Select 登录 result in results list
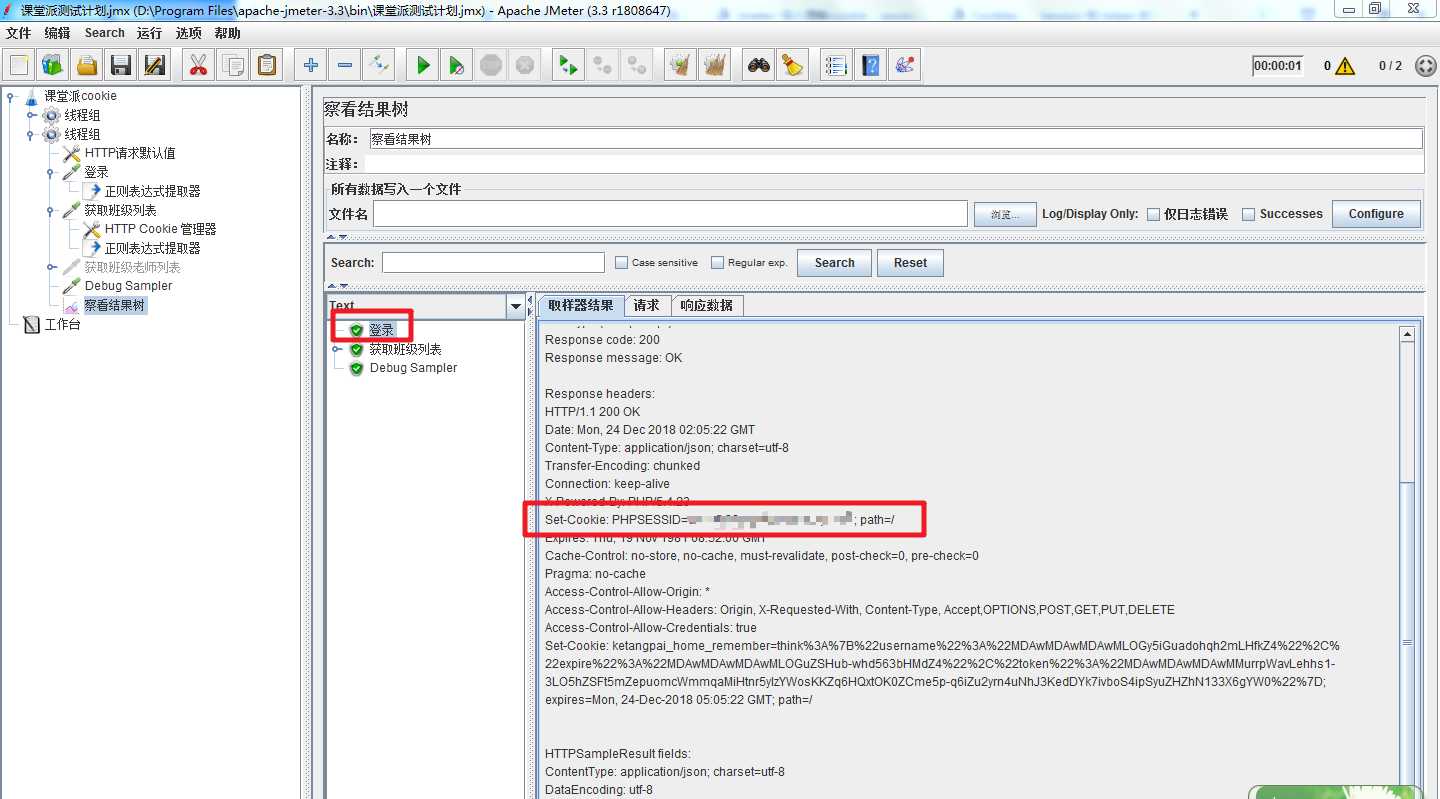 [381, 330]
